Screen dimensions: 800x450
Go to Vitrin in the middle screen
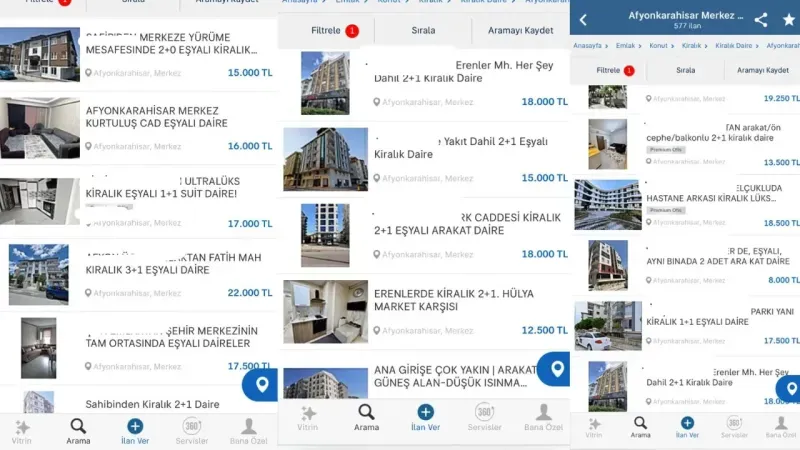[x=309, y=417]
